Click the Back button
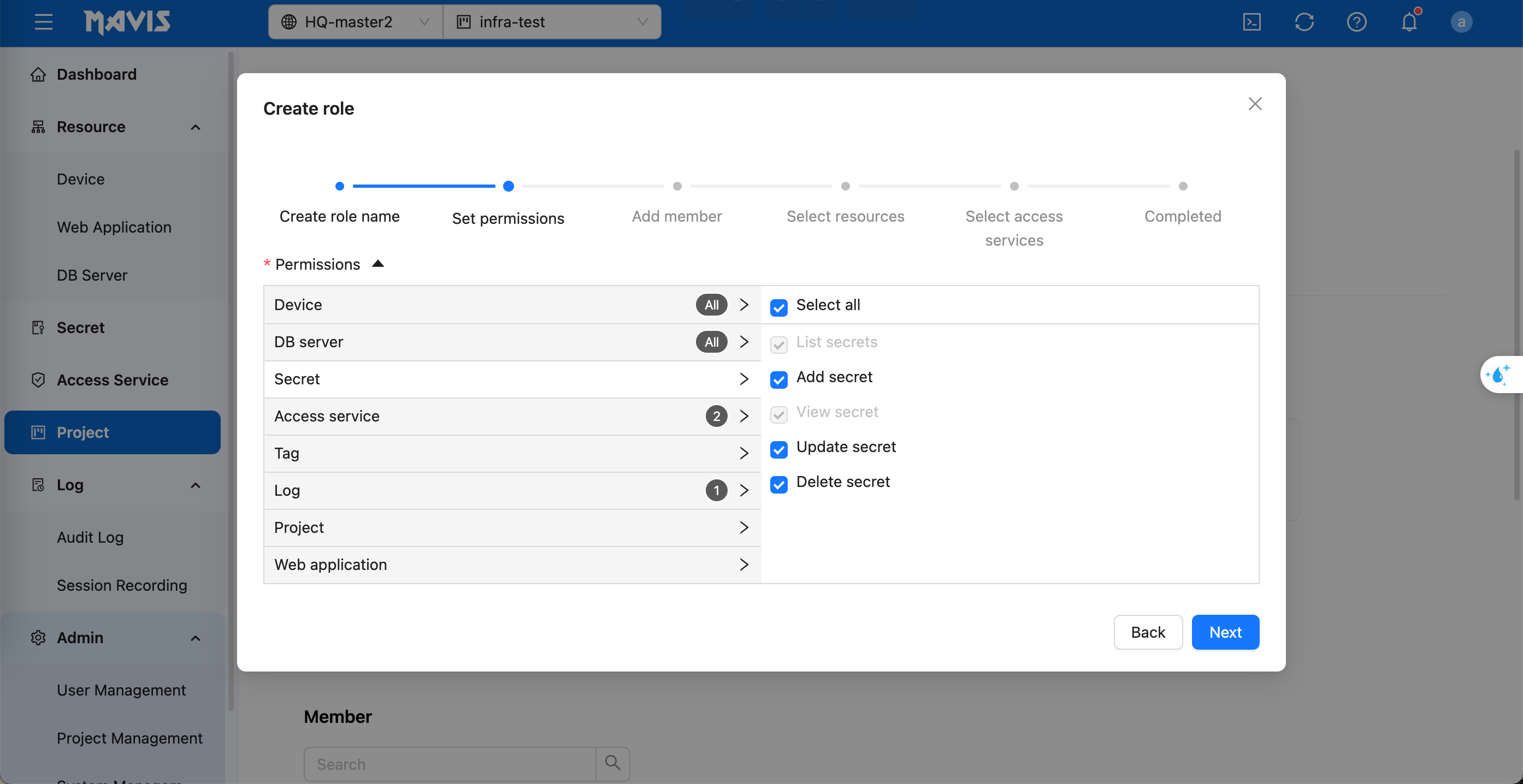This screenshot has width=1523, height=784. point(1148,632)
